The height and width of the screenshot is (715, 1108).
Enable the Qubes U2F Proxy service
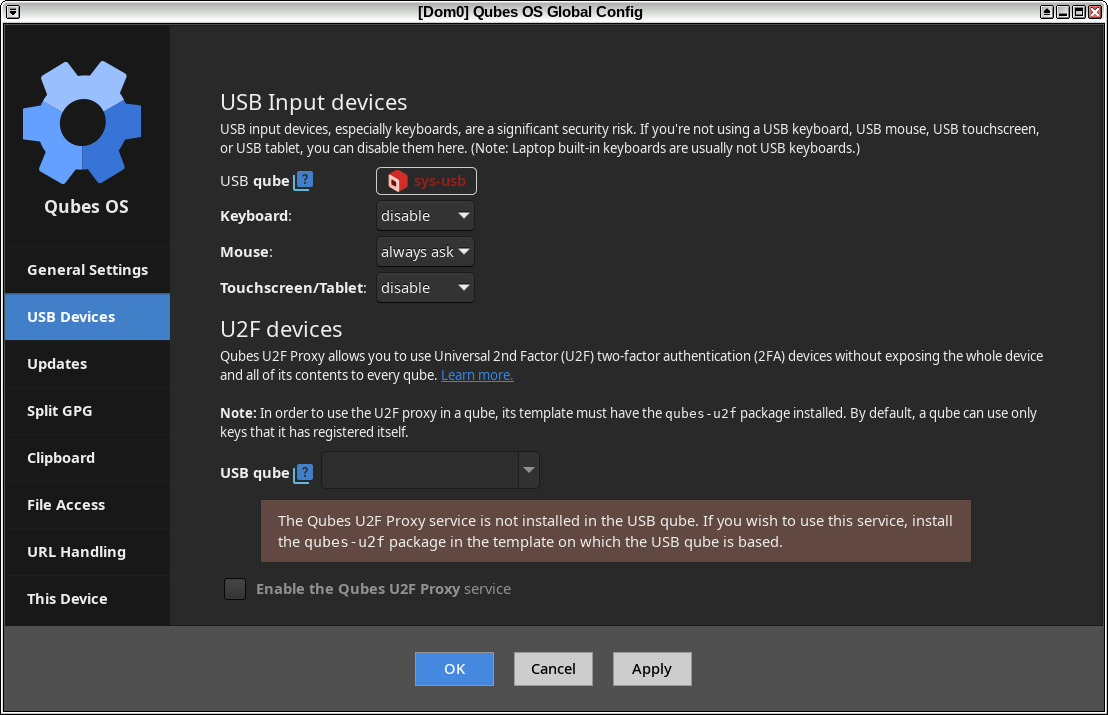click(234, 589)
